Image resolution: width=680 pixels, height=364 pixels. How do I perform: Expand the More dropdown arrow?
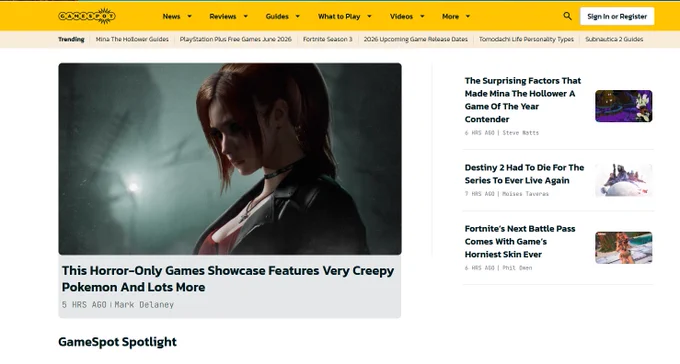pyautogui.click(x=468, y=16)
